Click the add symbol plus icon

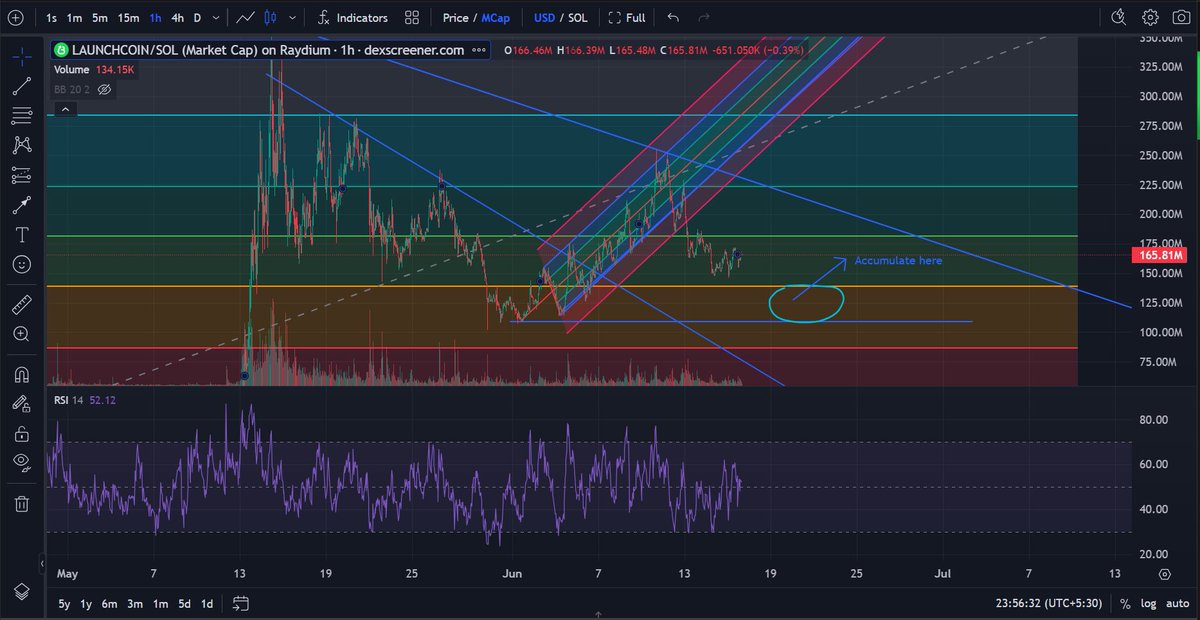click(x=15, y=17)
